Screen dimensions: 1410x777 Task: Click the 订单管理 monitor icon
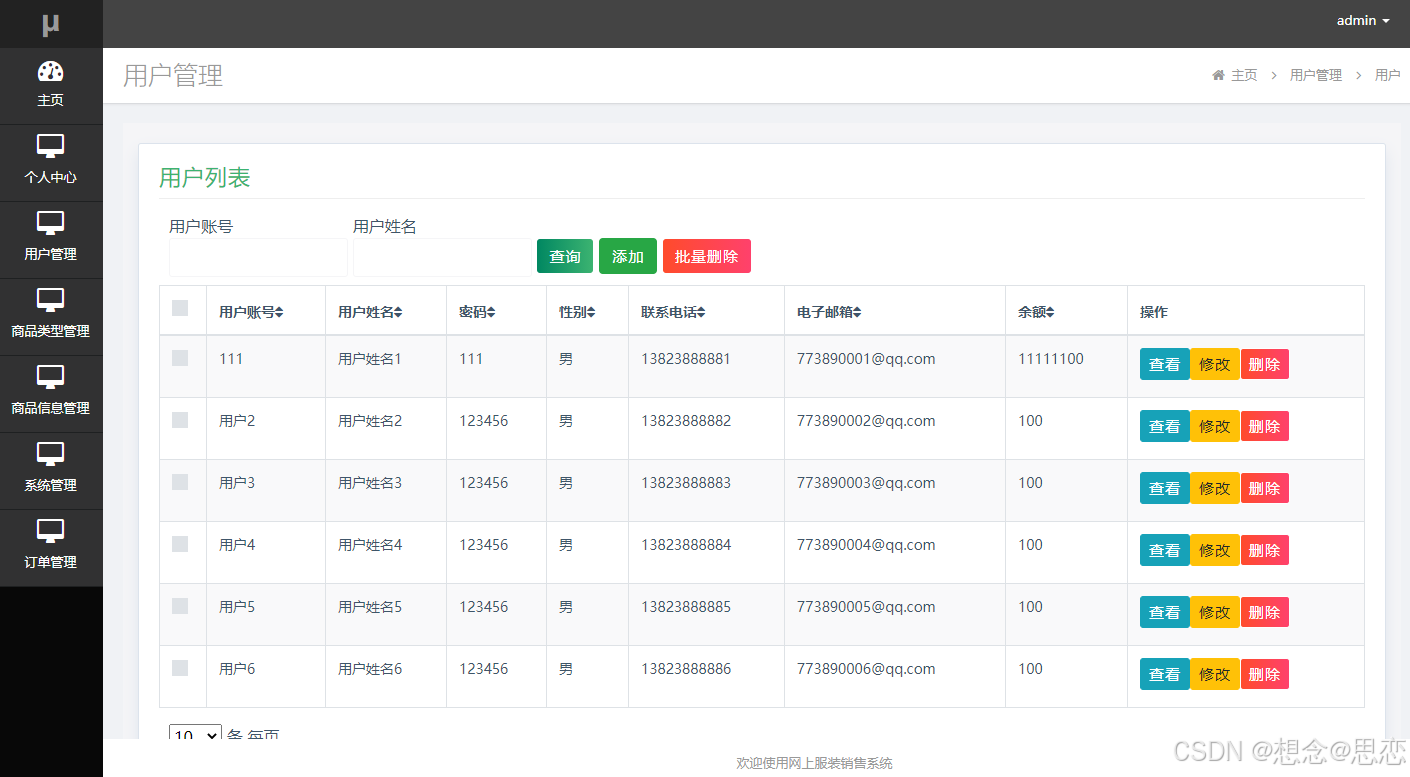pos(51,532)
